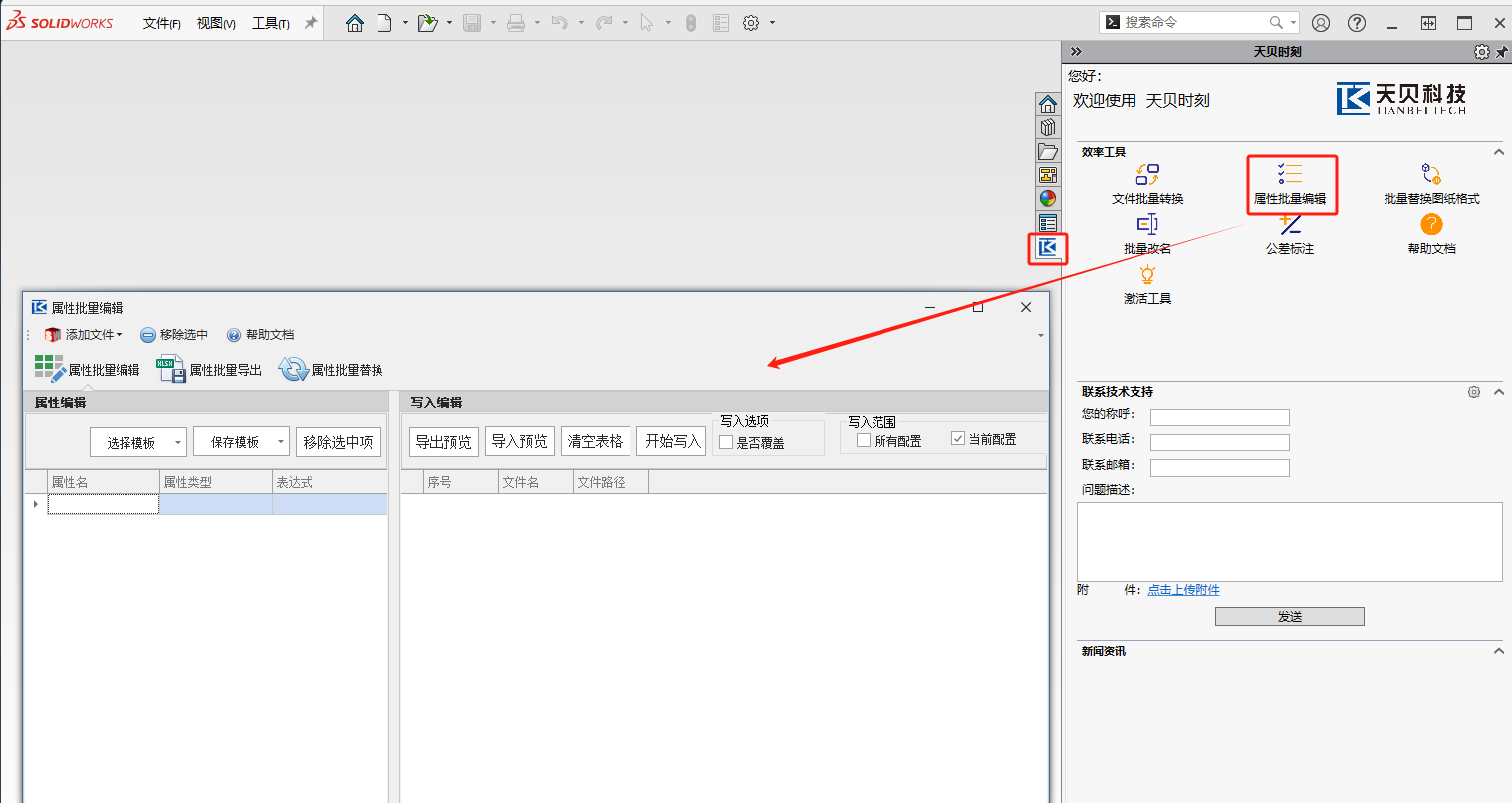This screenshot has width=1512, height=803.
Task: Uncheck the 当前配置 option
Action: point(958,438)
